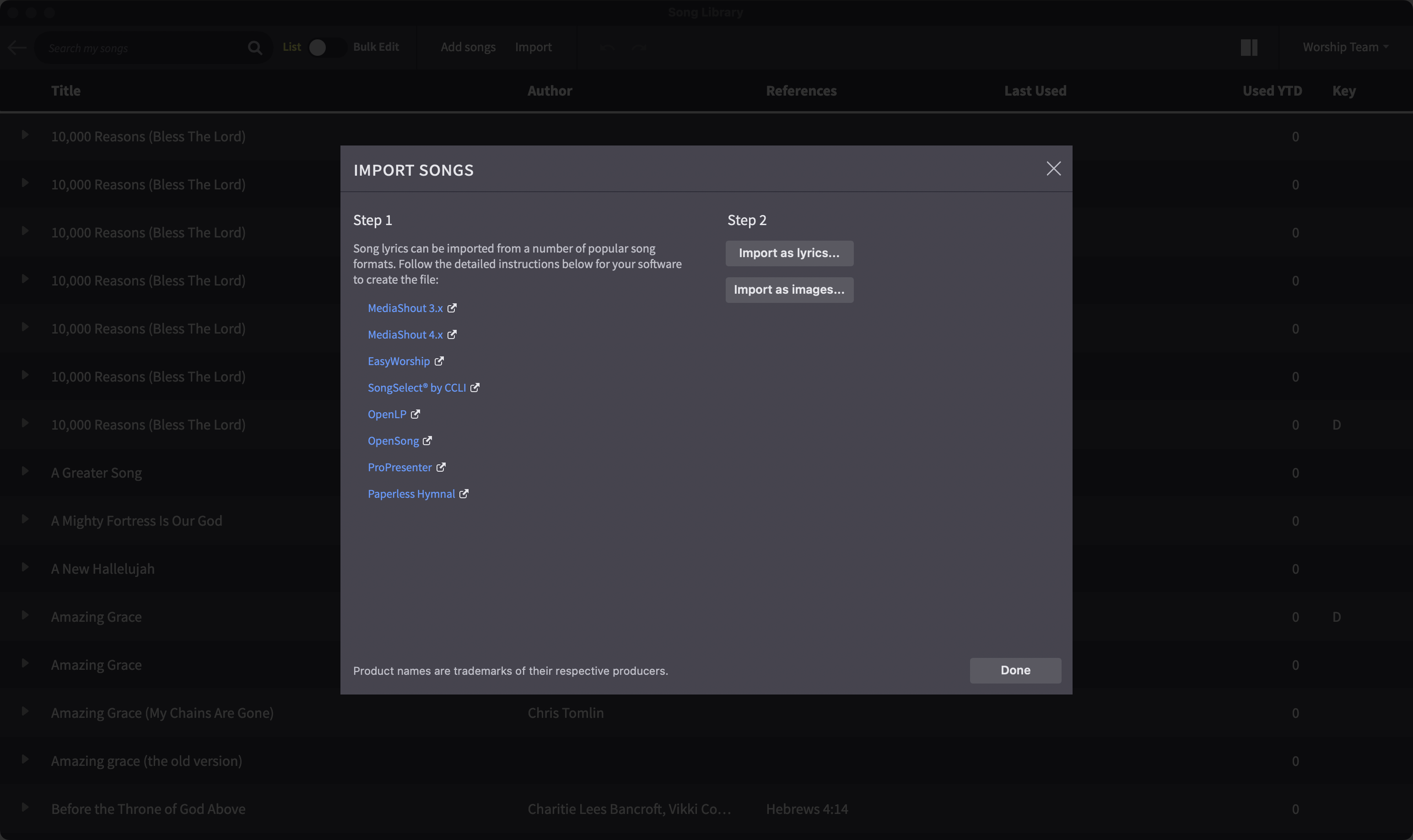1413x840 pixels.
Task: Expand the Amazing Grace row with key D
Action: [x=25, y=615]
